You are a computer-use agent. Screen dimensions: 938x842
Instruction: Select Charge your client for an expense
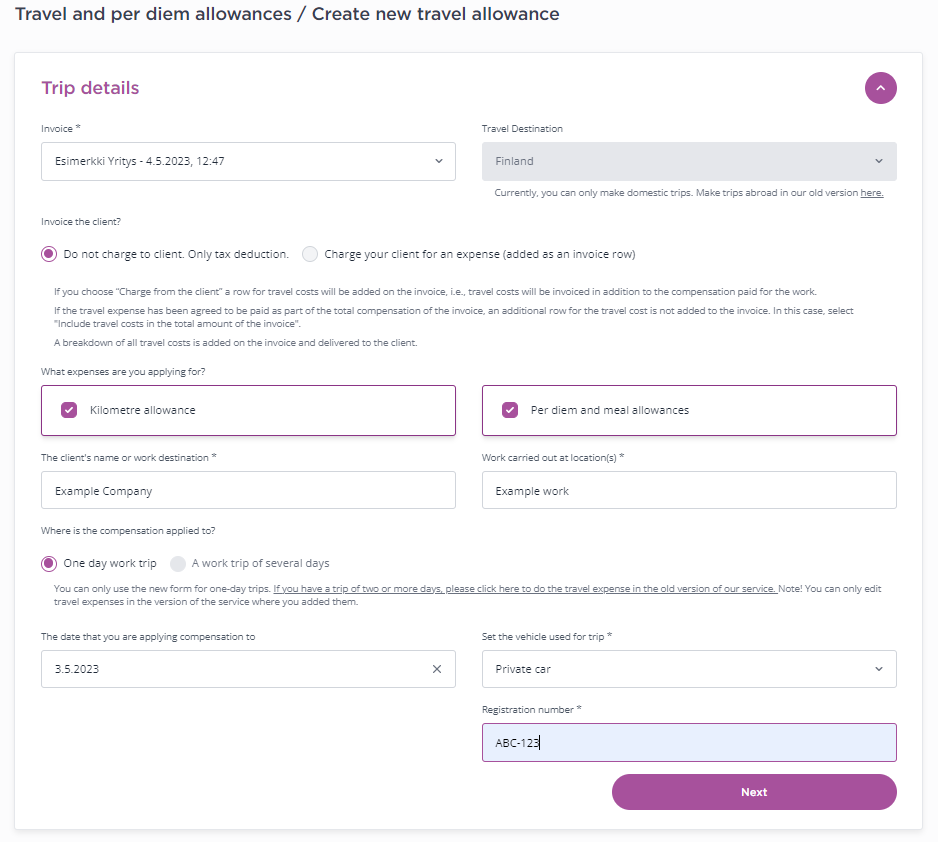point(310,254)
